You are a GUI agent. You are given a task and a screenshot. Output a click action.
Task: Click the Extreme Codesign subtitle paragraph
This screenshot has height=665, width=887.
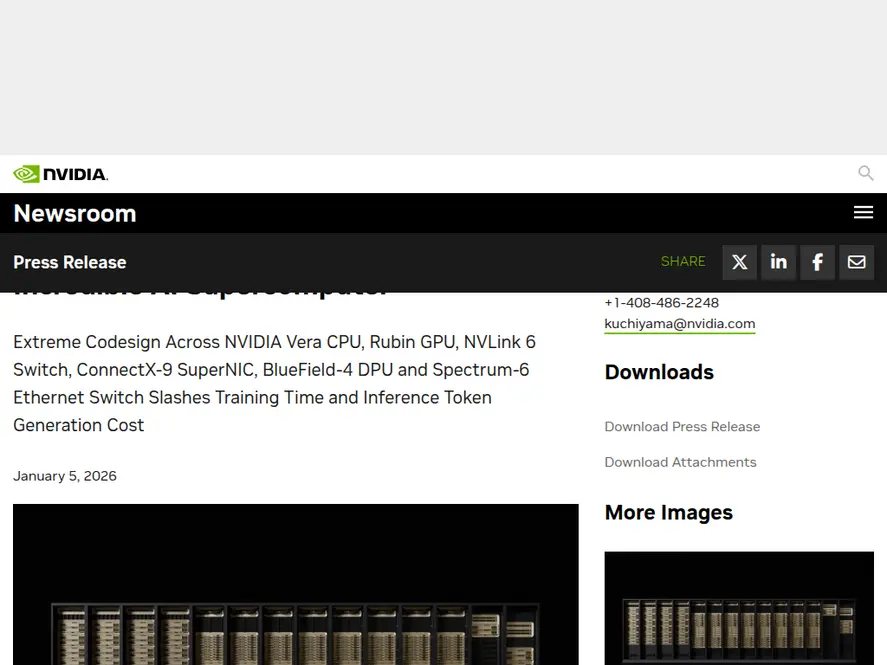tap(274, 383)
